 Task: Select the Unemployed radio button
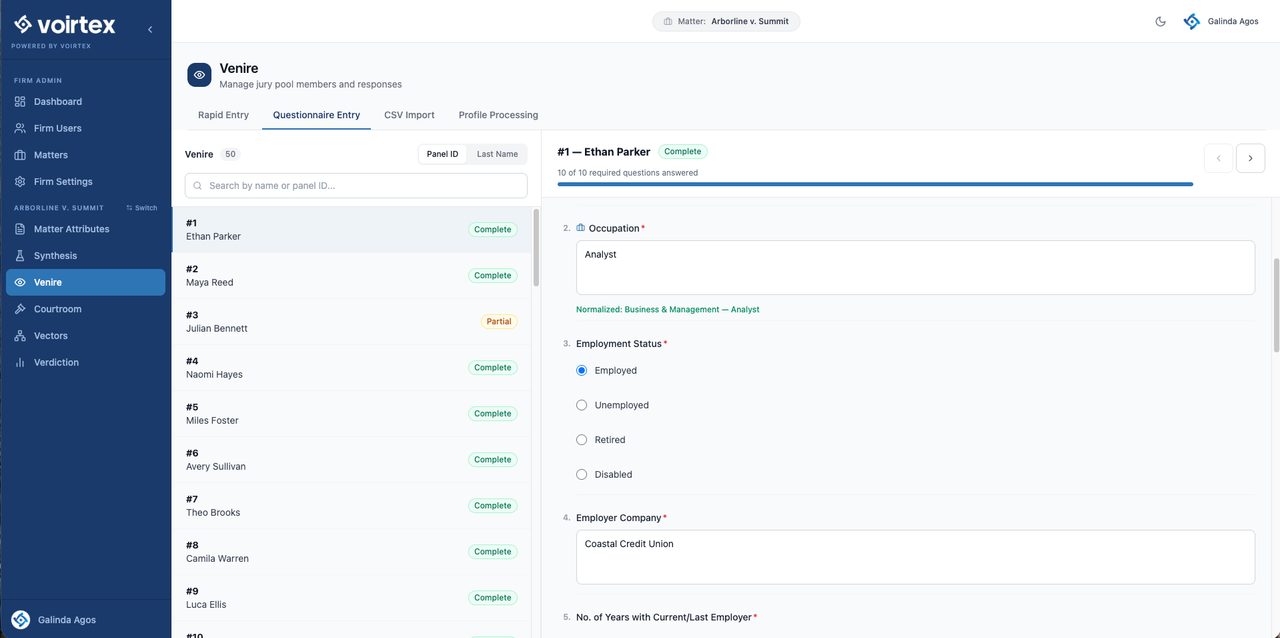(x=582, y=405)
